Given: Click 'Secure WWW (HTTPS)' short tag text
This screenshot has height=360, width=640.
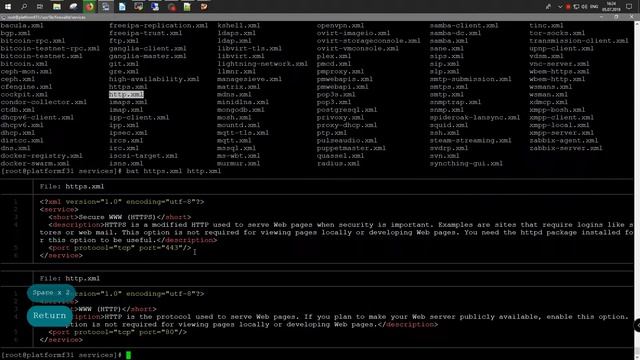Looking at the screenshot, I should coord(117,217).
